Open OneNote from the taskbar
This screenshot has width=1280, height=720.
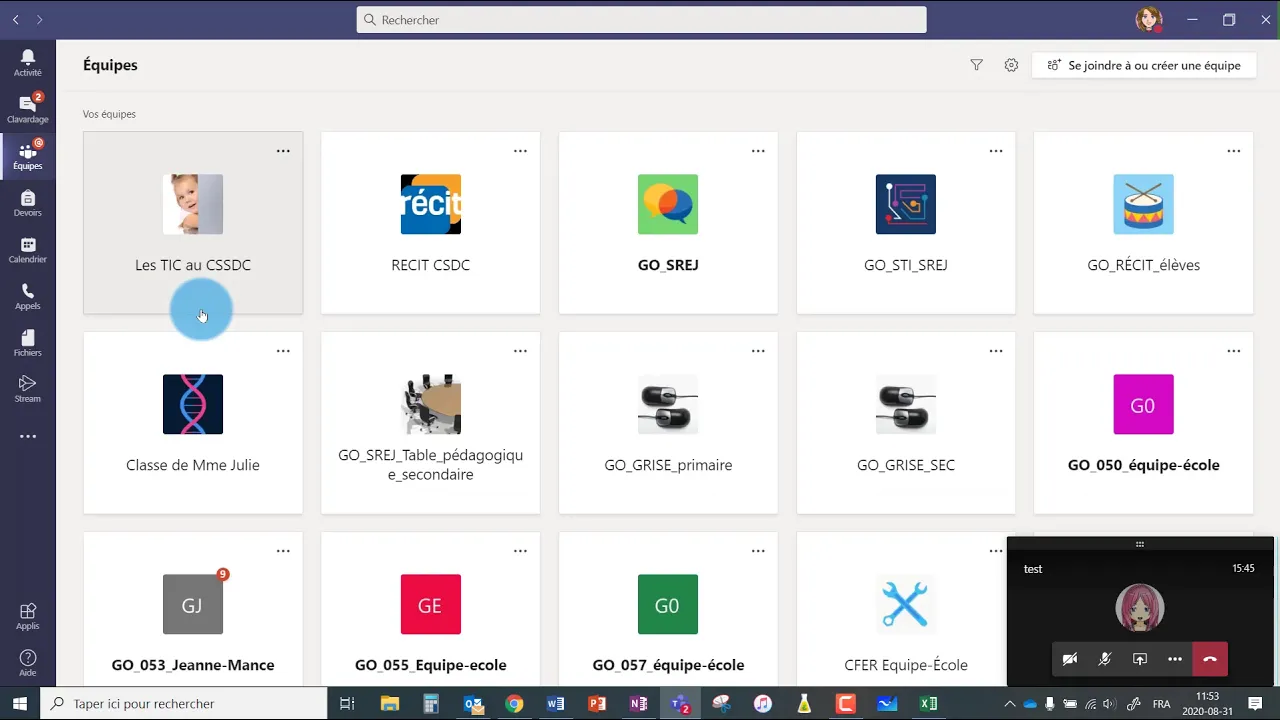638,704
